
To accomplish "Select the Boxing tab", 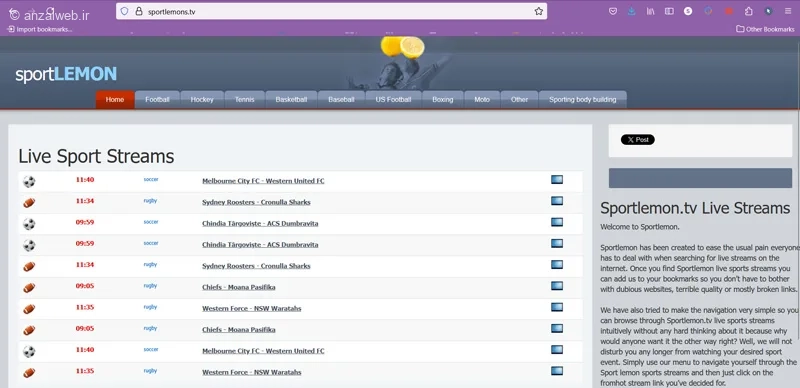I will tap(443, 100).
